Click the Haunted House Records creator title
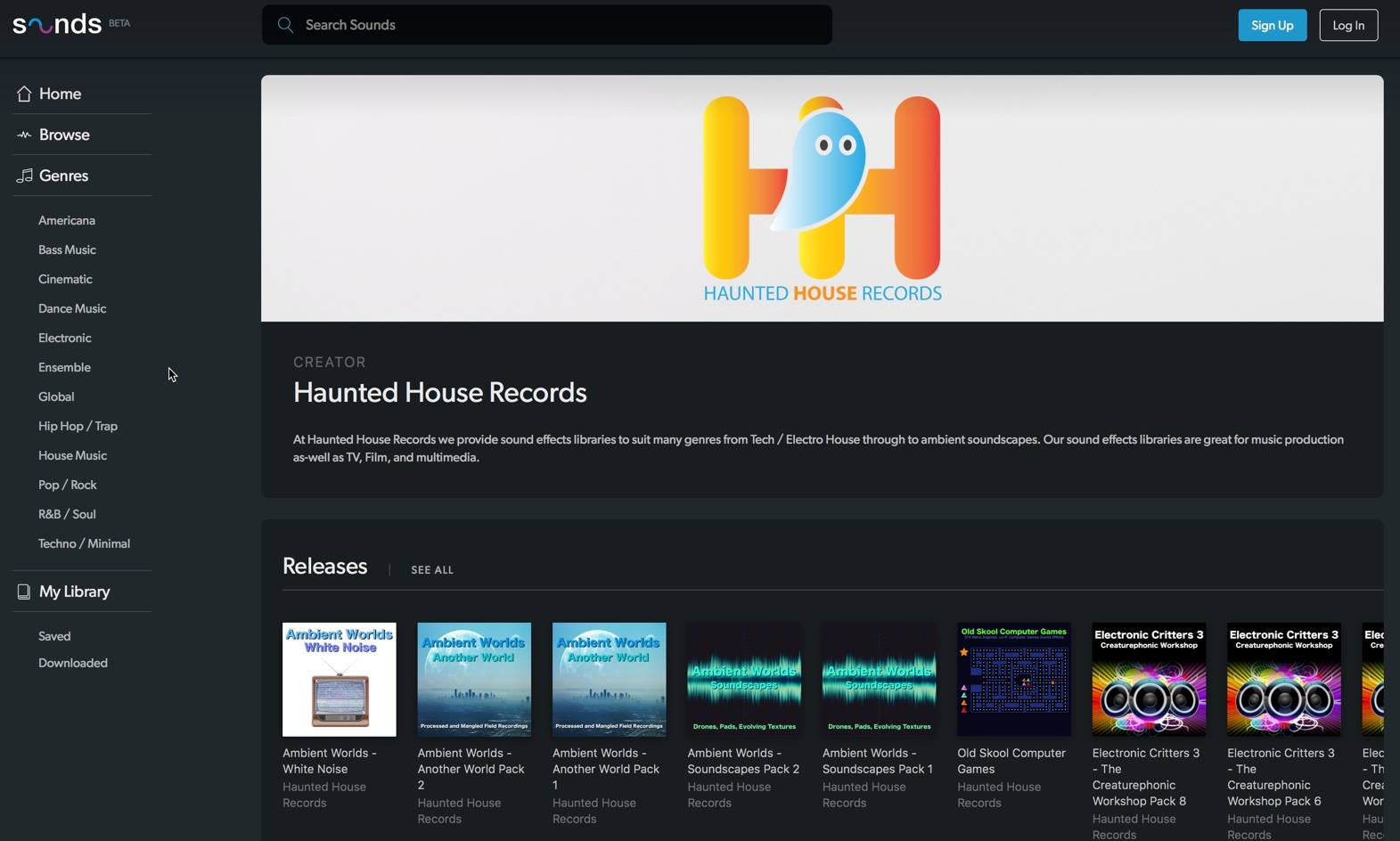Viewport: 1400px width, 841px height. pyautogui.click(x=440, y=393)
